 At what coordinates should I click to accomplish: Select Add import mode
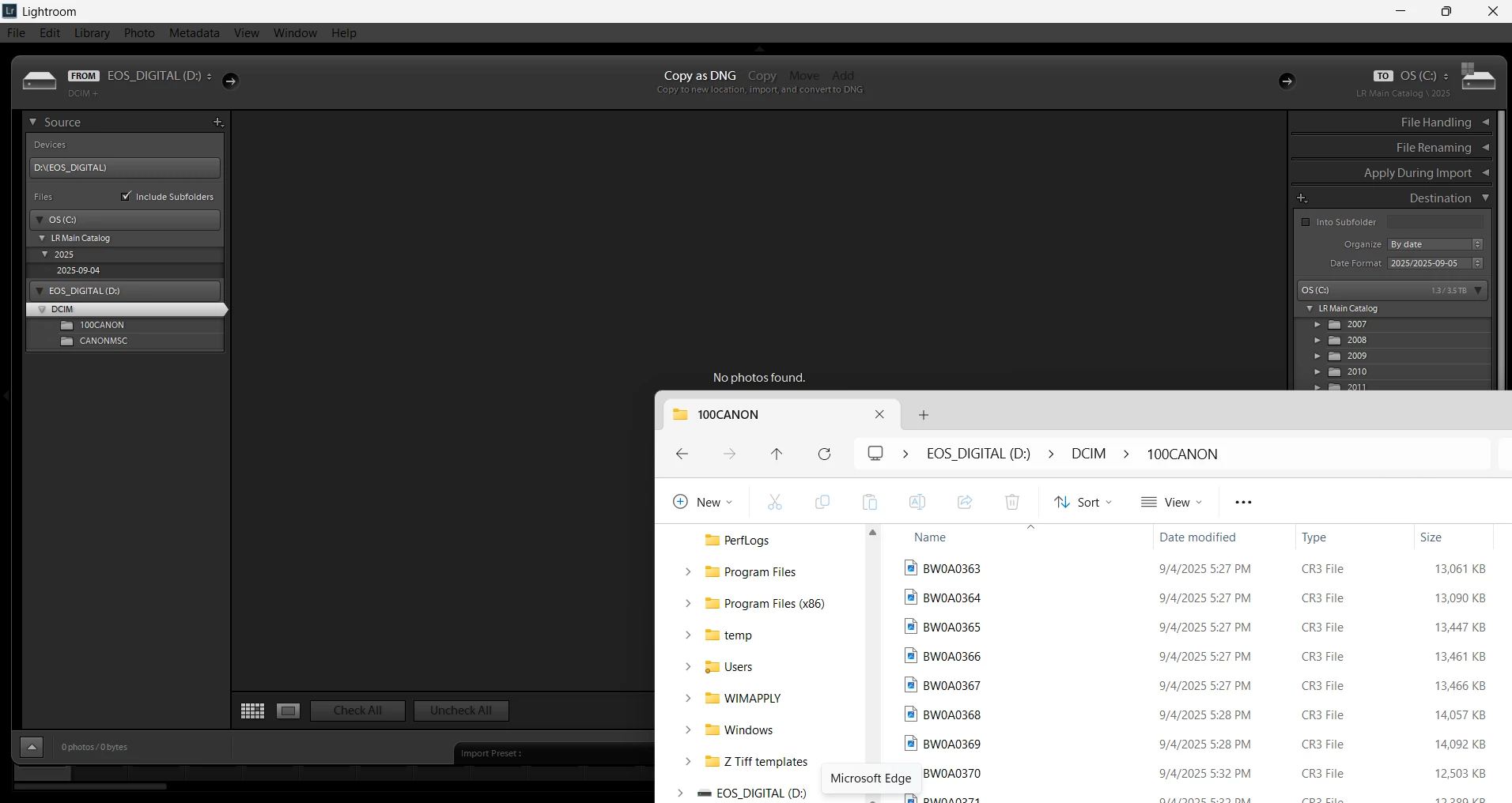[x=843, y=76]
